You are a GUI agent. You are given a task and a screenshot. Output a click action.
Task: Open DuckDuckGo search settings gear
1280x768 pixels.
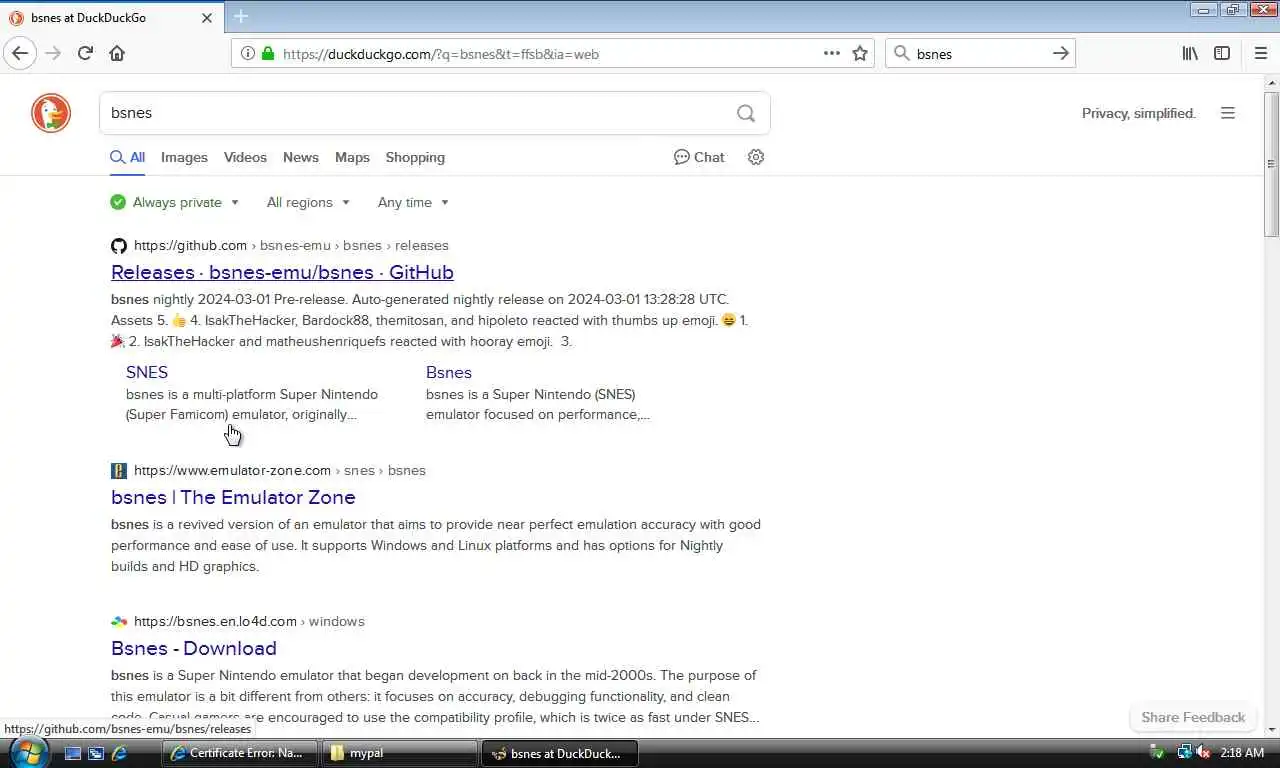[x=756, y=157]
